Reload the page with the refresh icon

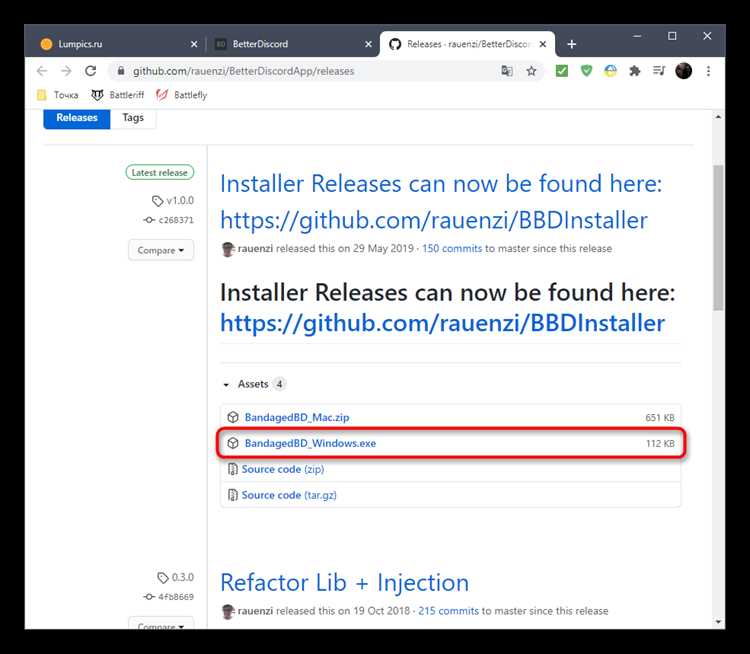(90, 71)
